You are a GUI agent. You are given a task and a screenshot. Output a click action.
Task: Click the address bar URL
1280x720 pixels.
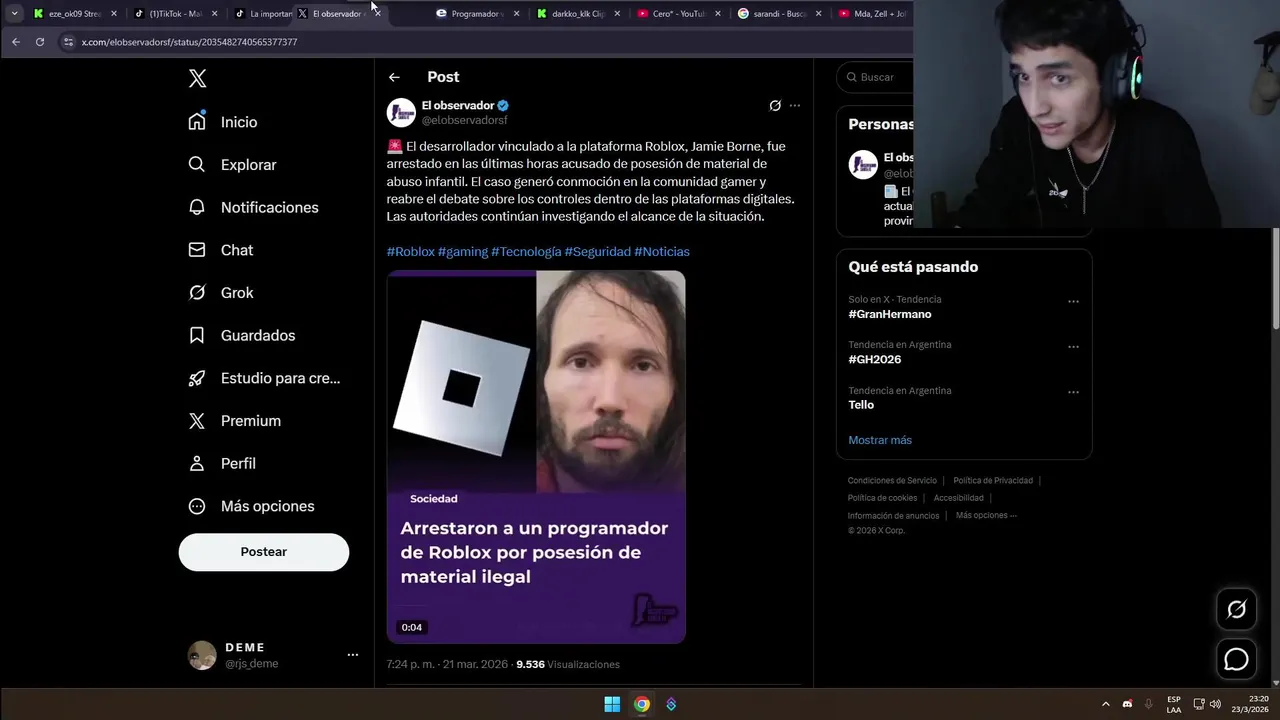pyautogui.click(x=189, y=42)
